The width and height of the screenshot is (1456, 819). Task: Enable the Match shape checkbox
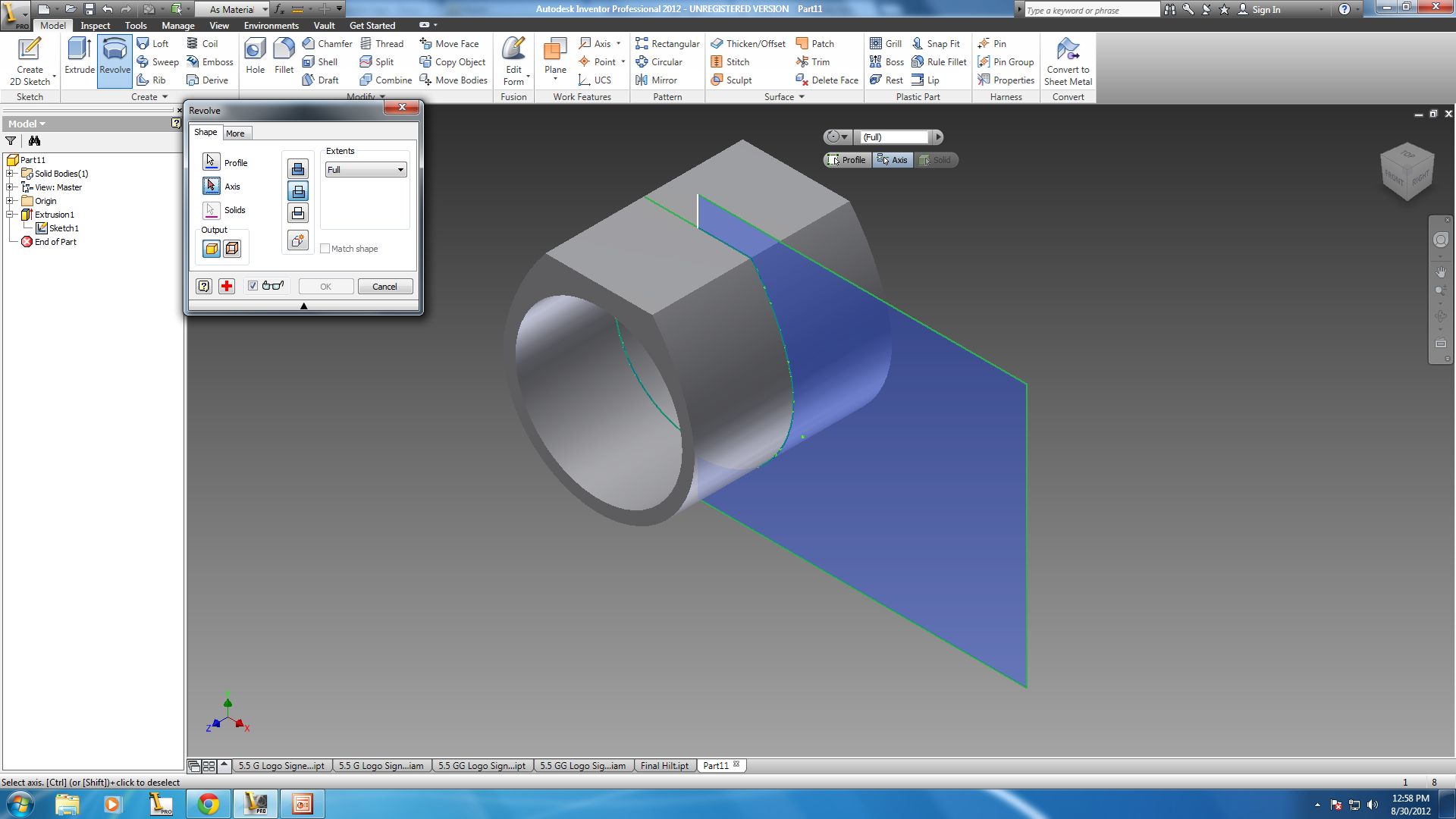[325, 248]
